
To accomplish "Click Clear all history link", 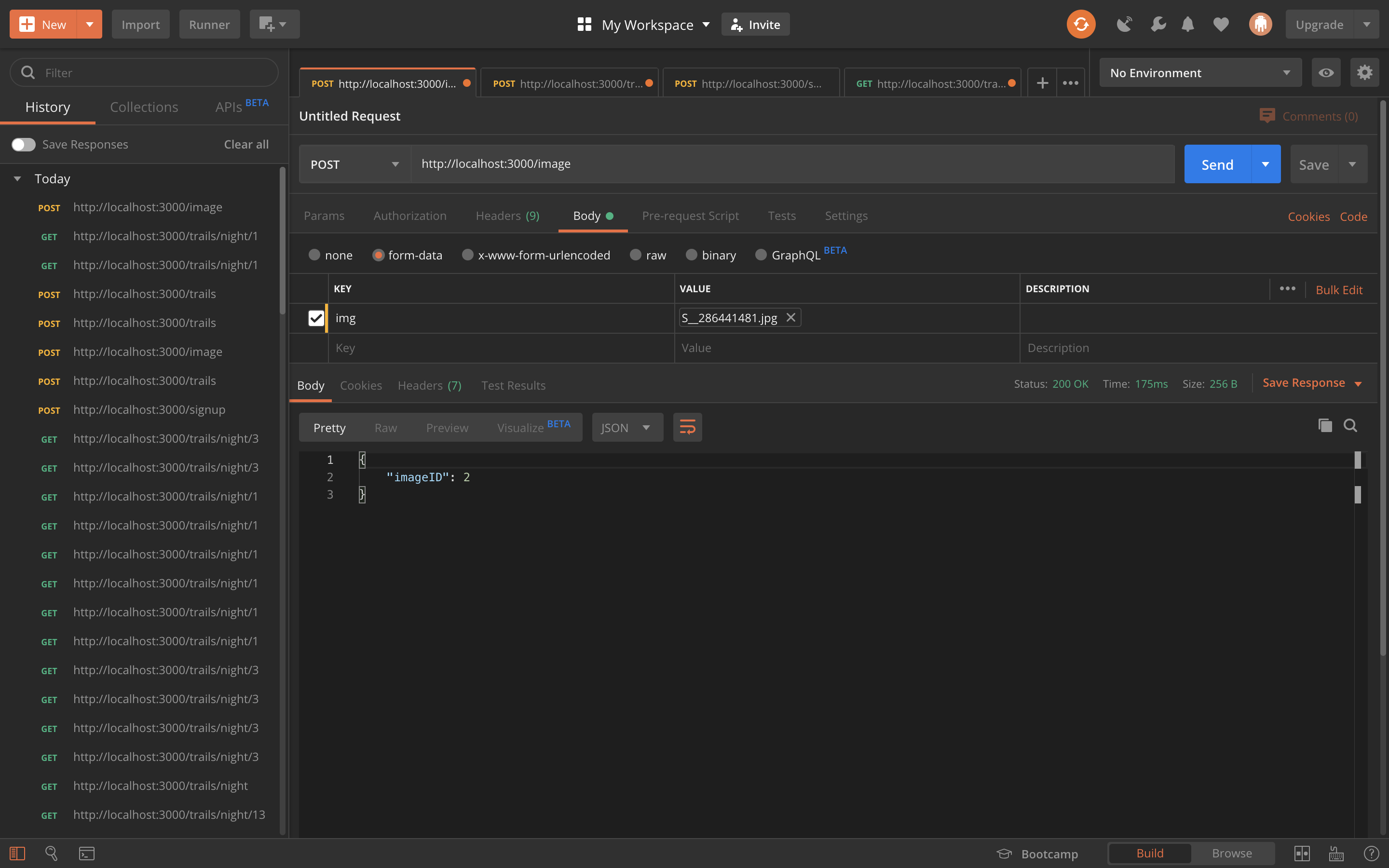I will [x=245, y=144].
